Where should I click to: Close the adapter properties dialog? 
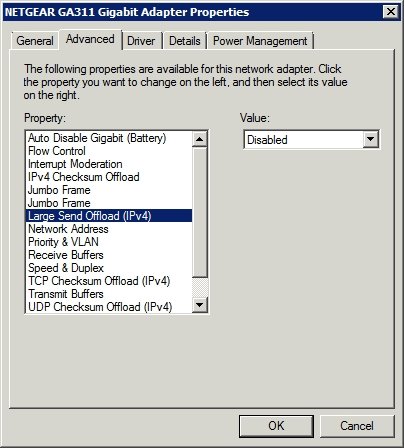pos(391,12)
